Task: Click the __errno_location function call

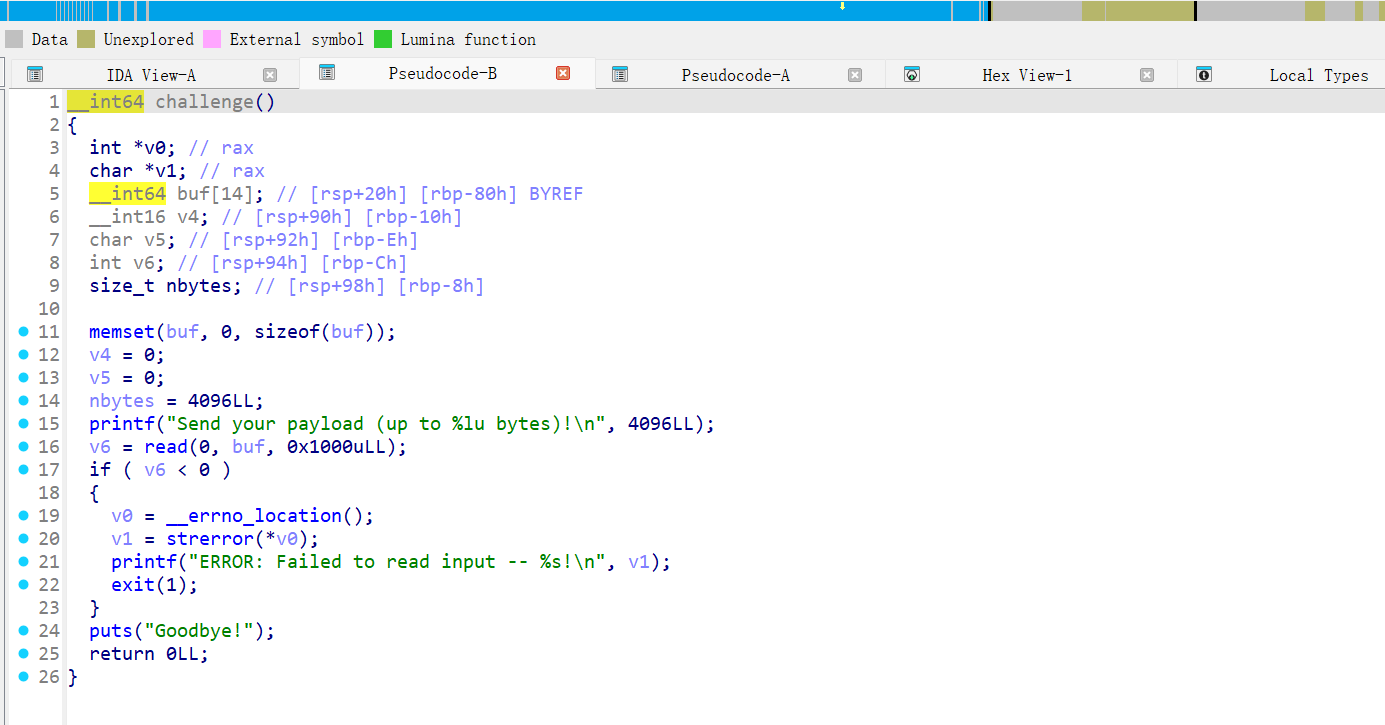Action: pos(254,516)
